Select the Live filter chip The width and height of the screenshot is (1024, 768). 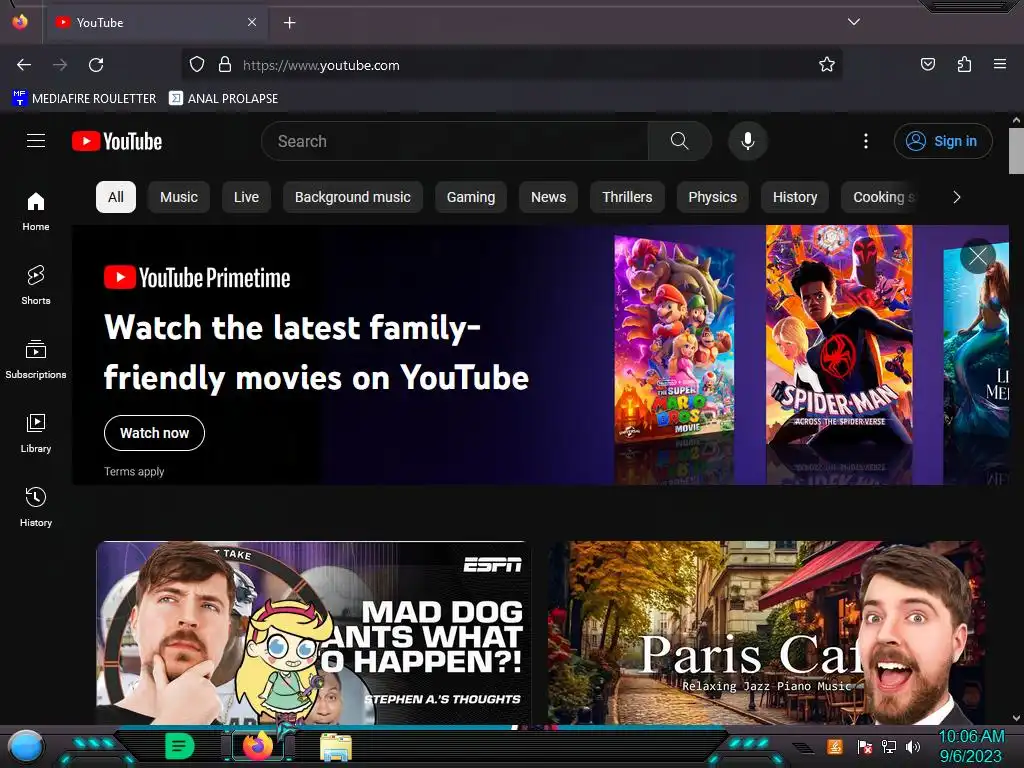246,197
